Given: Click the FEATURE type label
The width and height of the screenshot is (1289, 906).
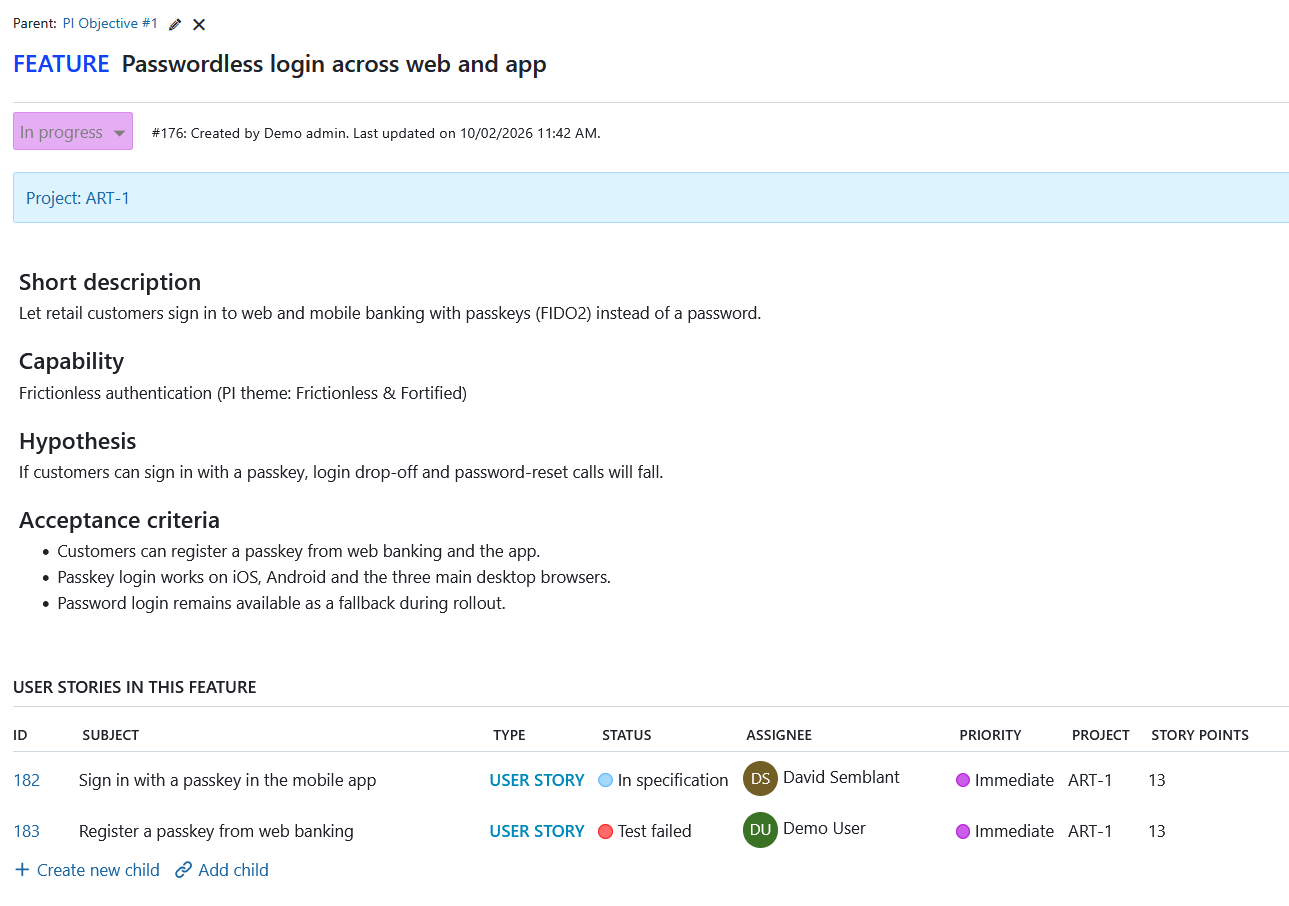Looking at the screenshot, I should coord(61,64).
